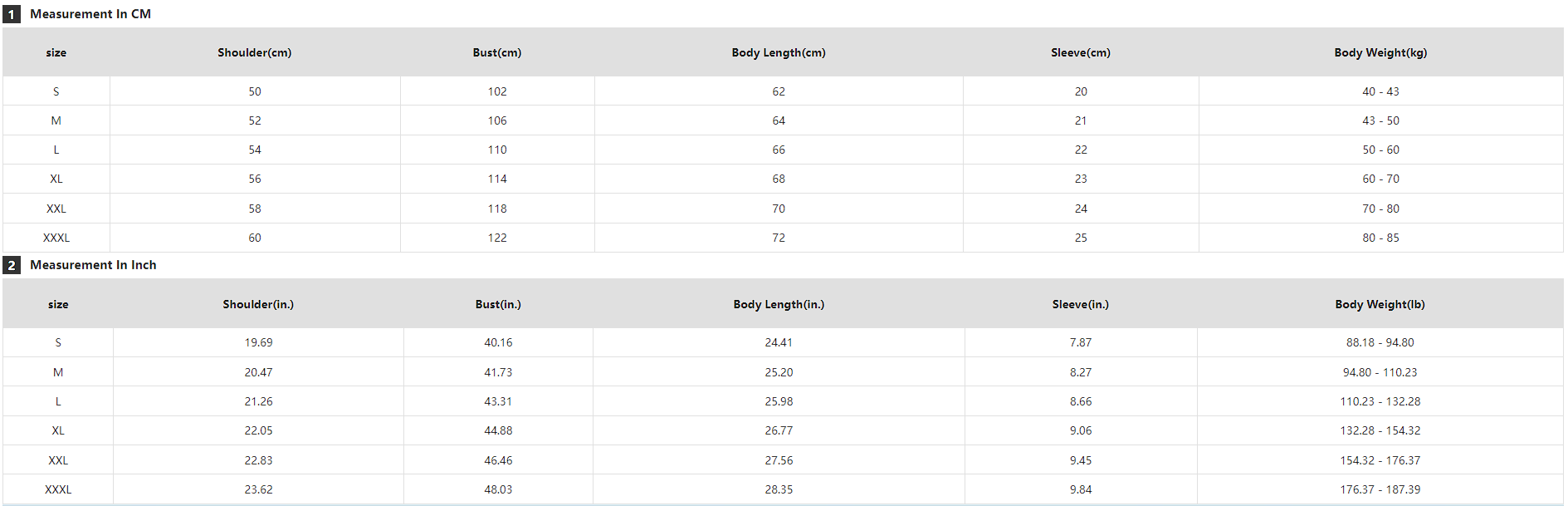Click the XL size cell in the Inch table
The width and height of the screenshot is (1568, 506).
point(58,430)
